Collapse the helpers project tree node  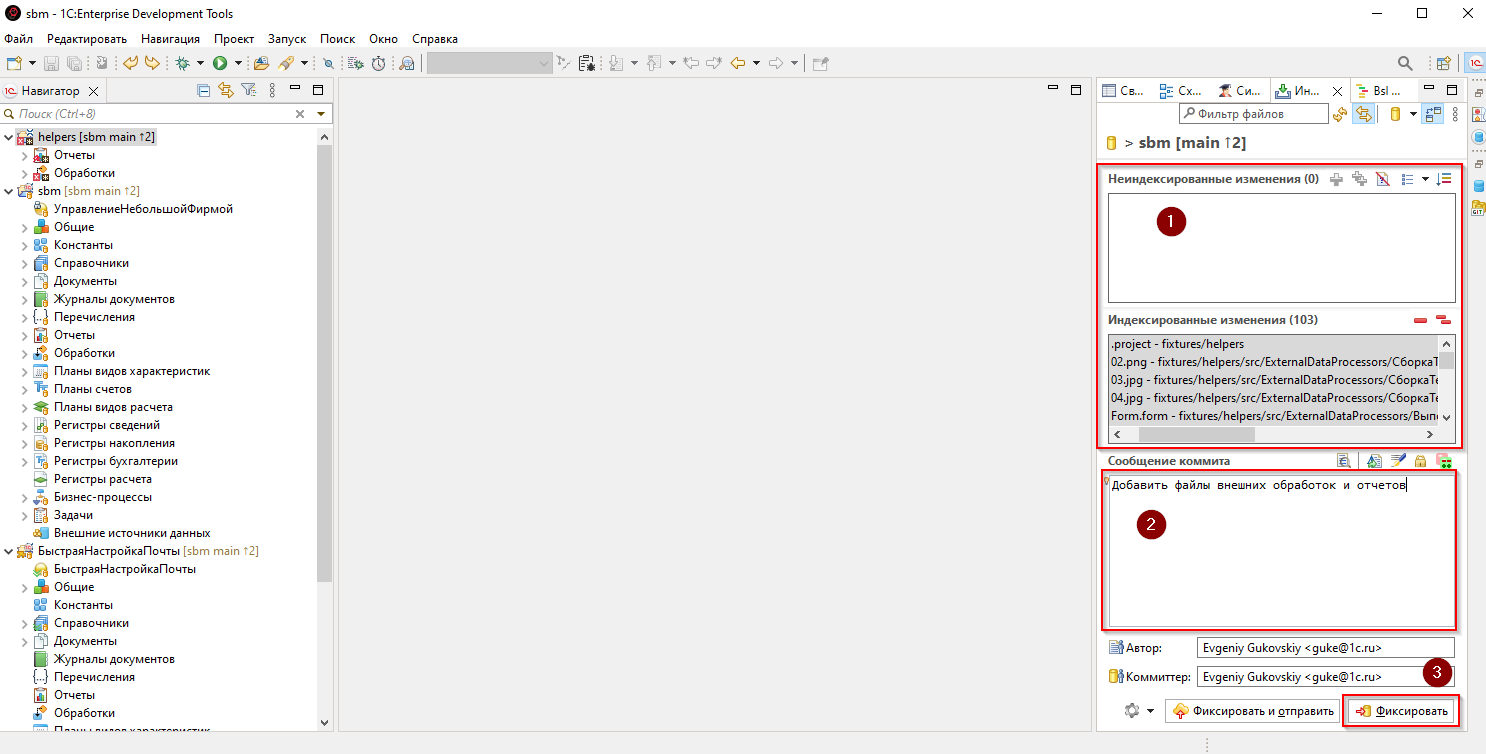tap(9, 137)
